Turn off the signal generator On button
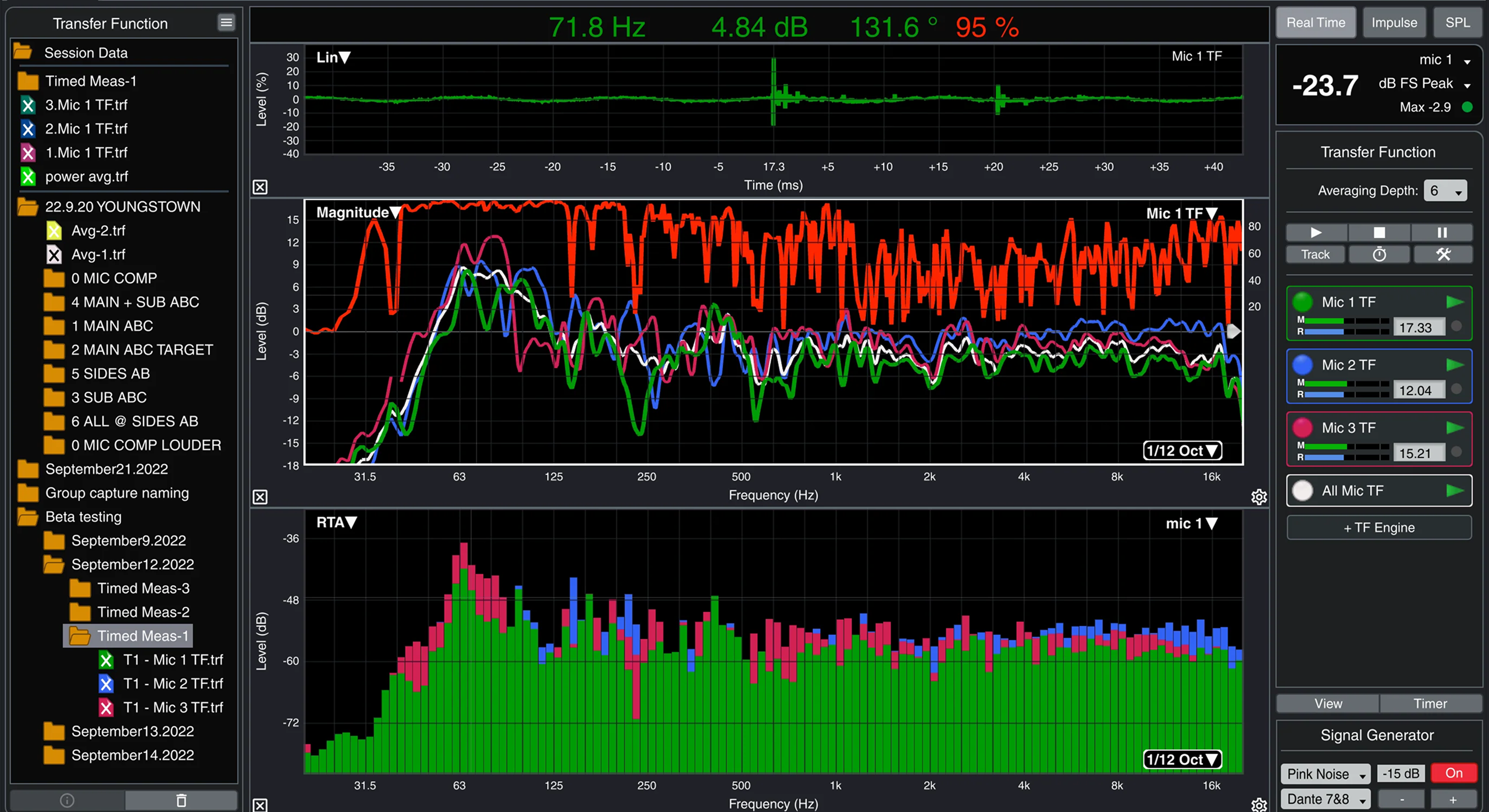The height and width of the screenshot is (812, 1489). [x=1453, y=773]
